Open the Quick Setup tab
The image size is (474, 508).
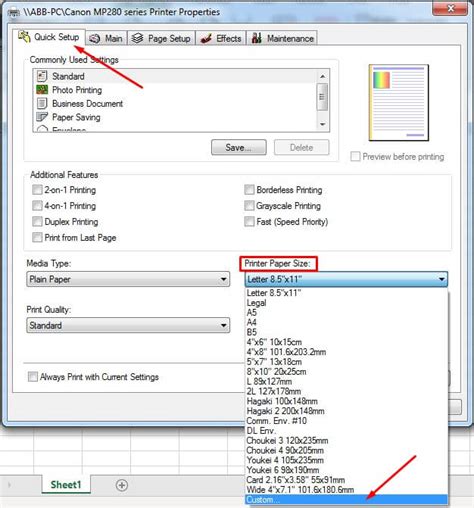point(49,37)
